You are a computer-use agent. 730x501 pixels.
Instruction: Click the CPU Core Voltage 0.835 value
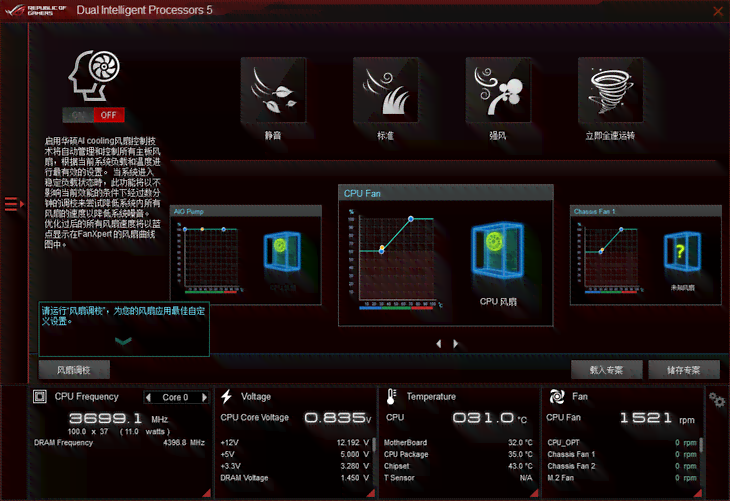338,418
